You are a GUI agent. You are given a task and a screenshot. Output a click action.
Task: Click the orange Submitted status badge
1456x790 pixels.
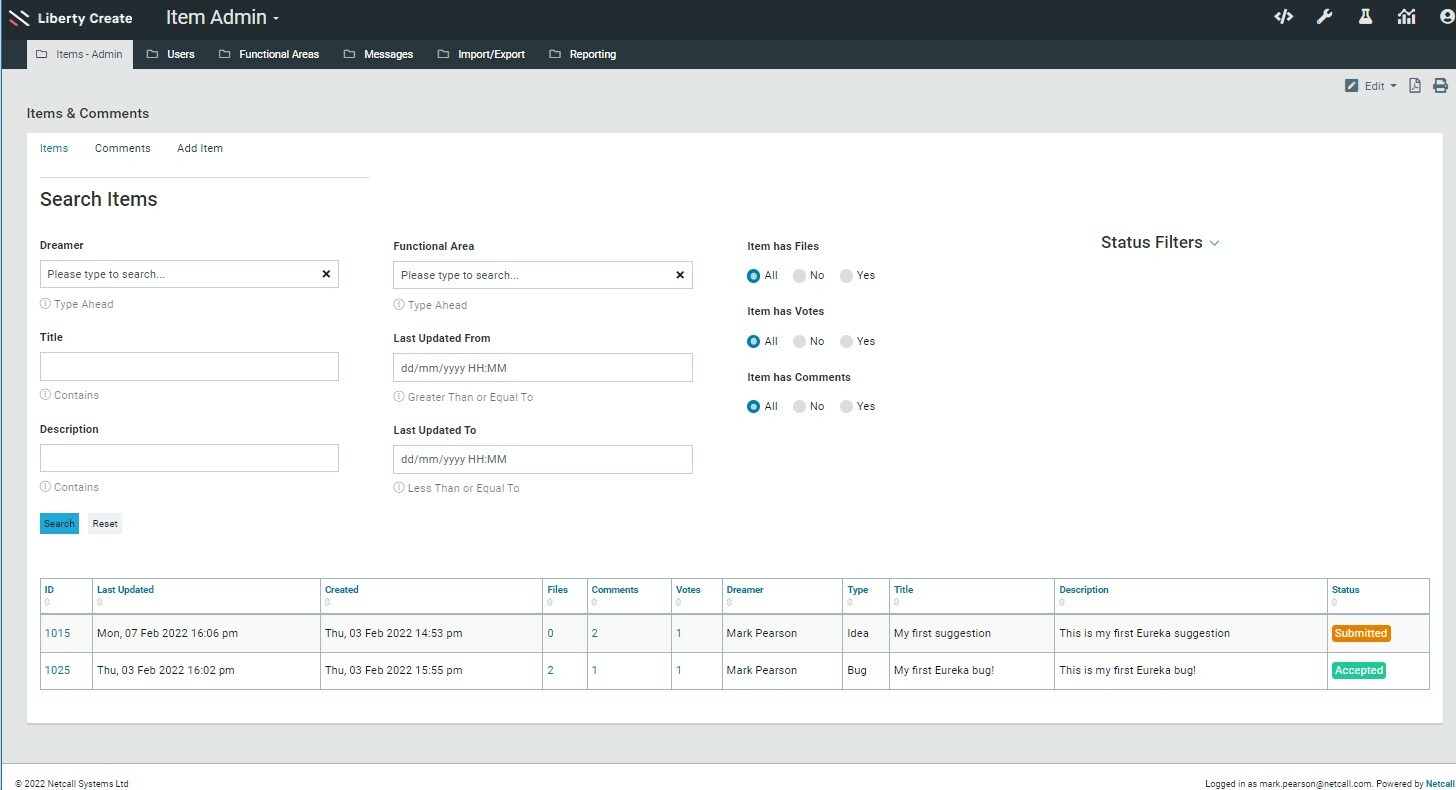click(x=1360, y=633)
